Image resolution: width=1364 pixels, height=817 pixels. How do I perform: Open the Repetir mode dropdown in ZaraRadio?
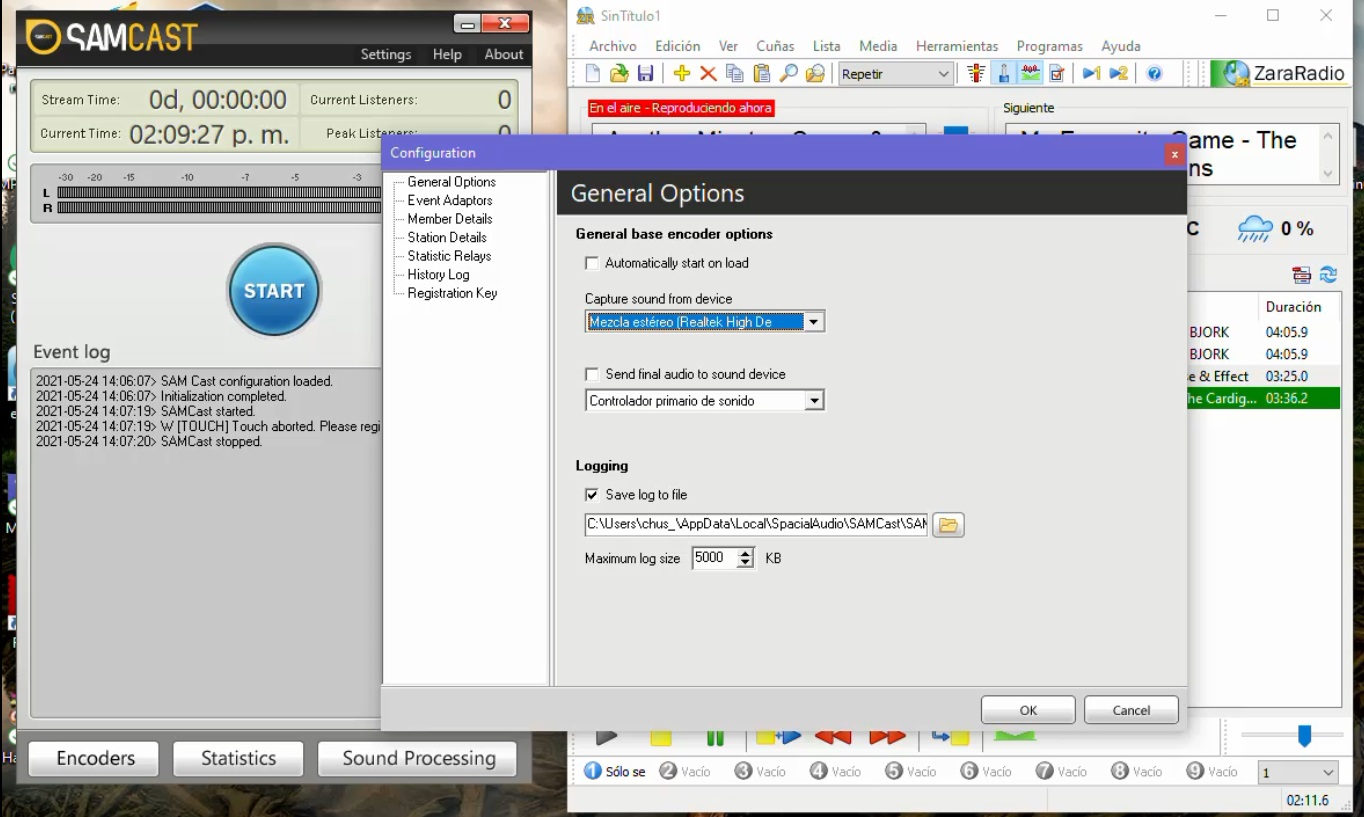click(x=895, y=74)
